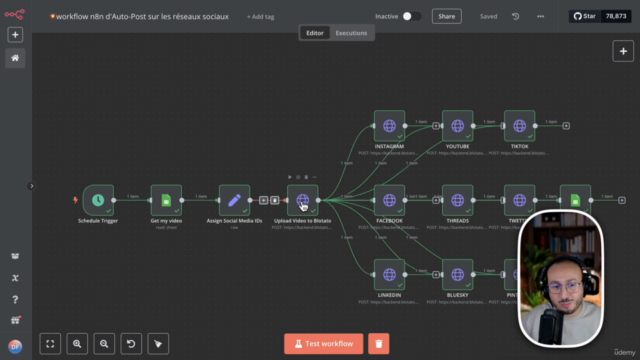Screen dimensions: 640x360
Task: Select the INSTAGRAM HTTP node
Action: point(389,126)
